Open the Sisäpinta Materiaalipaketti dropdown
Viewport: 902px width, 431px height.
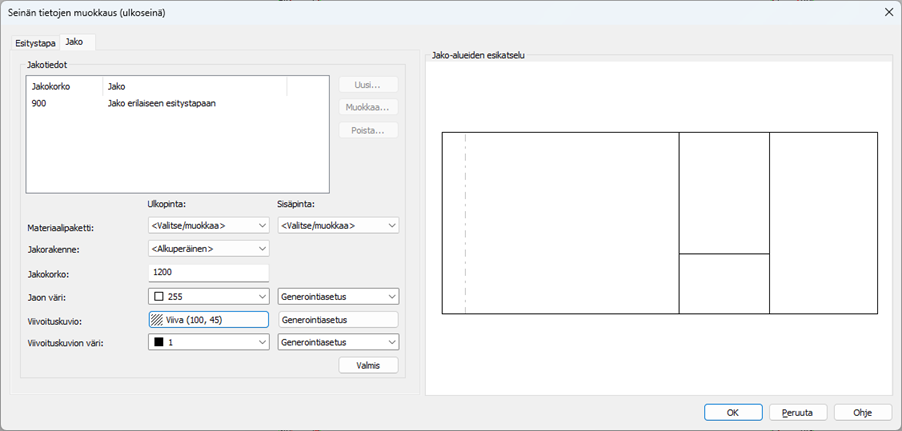(338, 225)
